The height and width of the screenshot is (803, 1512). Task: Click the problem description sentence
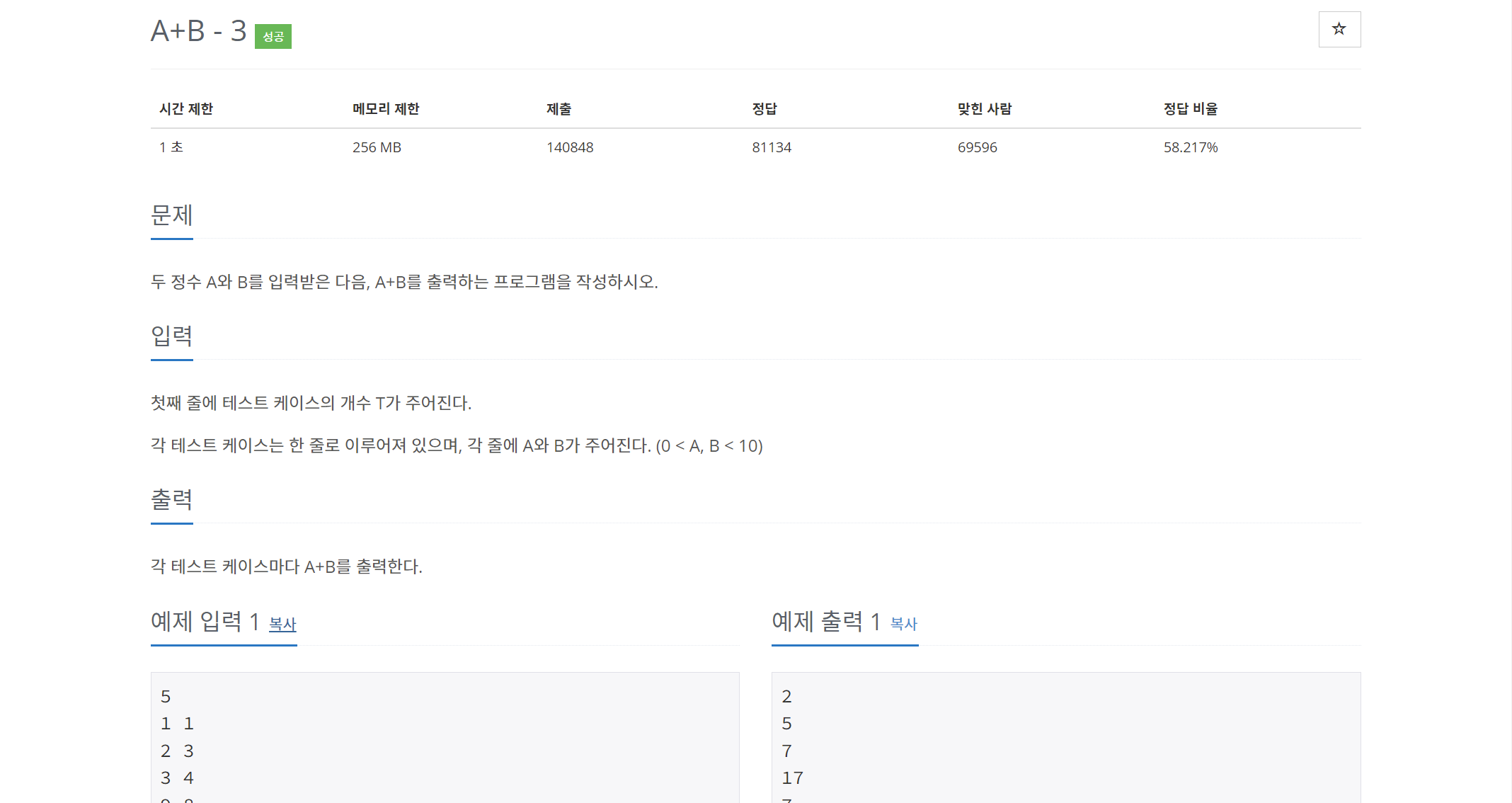(404, 282)
